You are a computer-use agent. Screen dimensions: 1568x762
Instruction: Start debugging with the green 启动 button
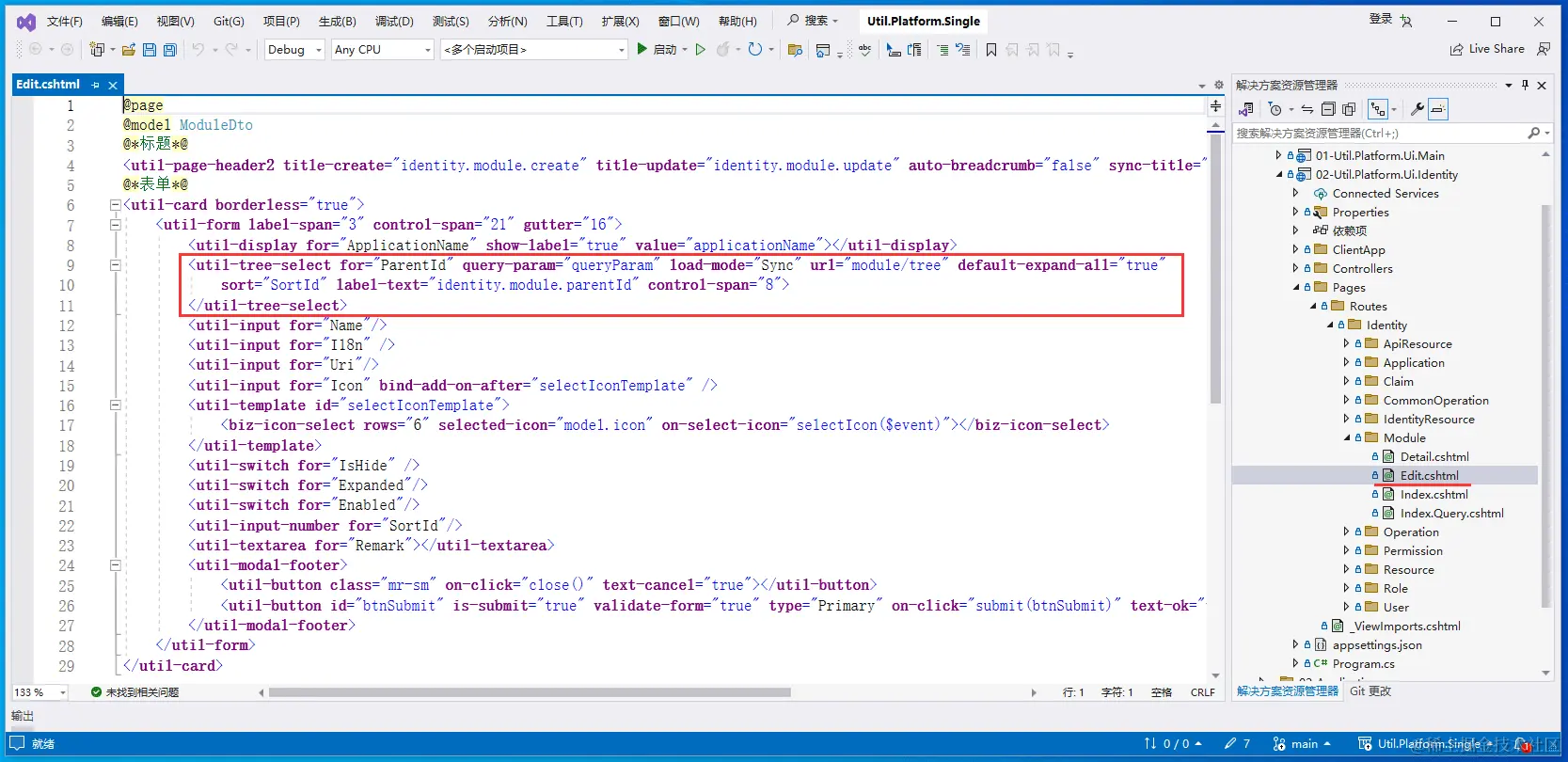(657, 49)
